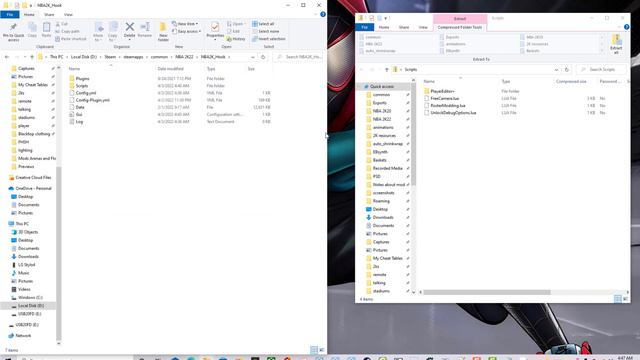The width and height of the screenshot is (640, 360).
Task: Go back in NBA2K_Hook window navigation
Action: coord(7,57)
